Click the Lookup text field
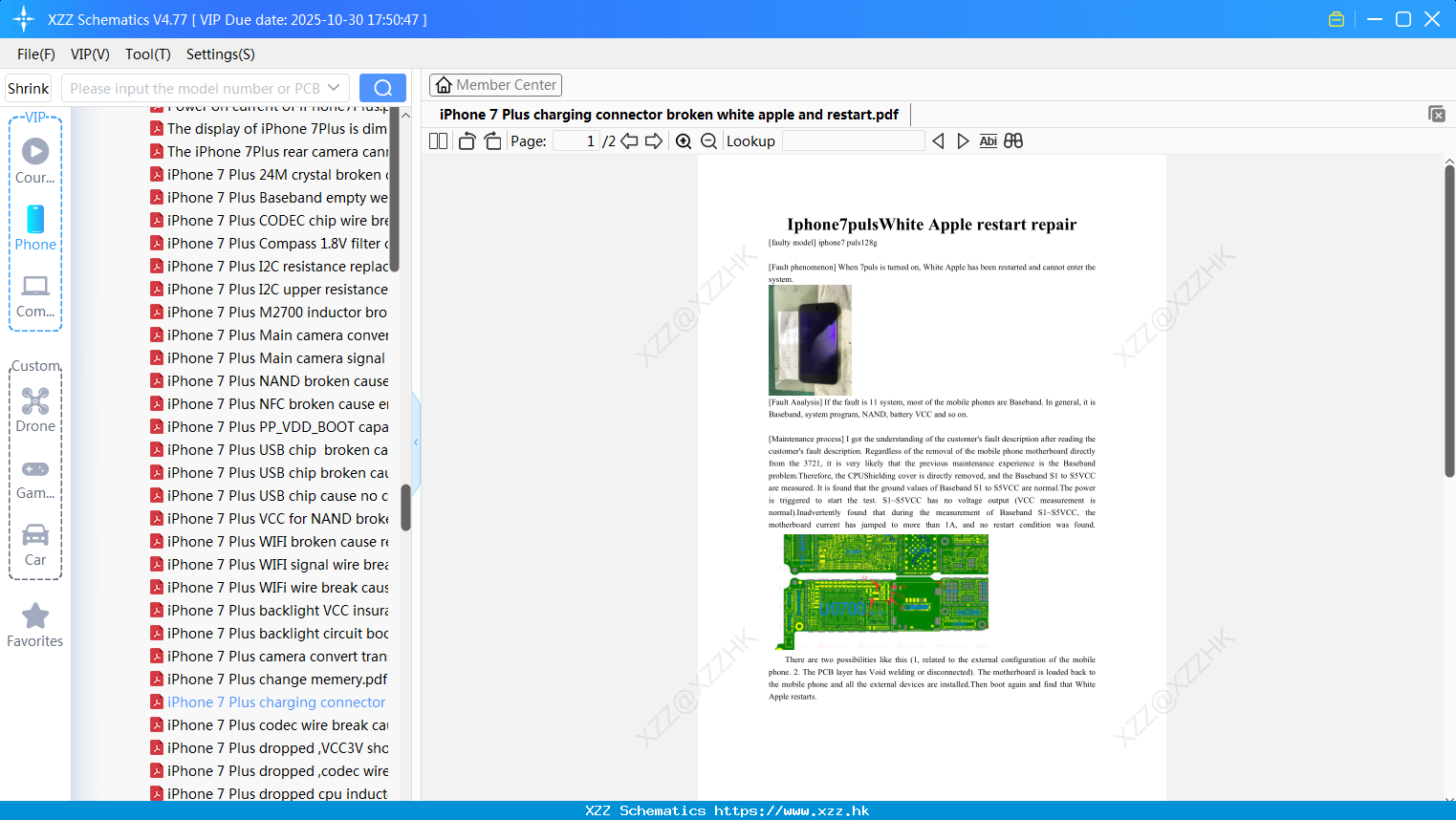This screenshot has height=820, width=1456. pos(854,141)
